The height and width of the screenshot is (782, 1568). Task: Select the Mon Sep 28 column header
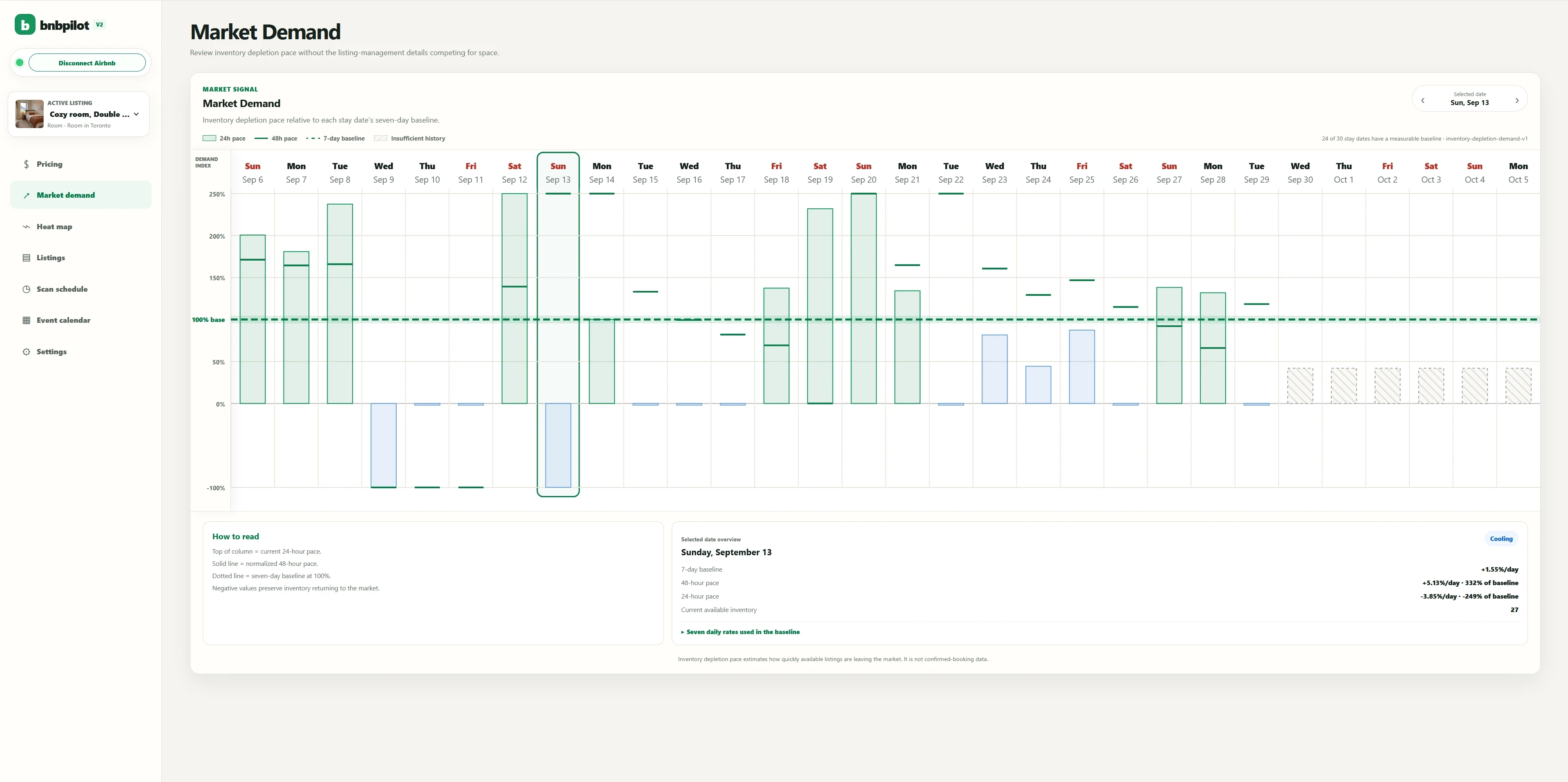click(1213, 173)
